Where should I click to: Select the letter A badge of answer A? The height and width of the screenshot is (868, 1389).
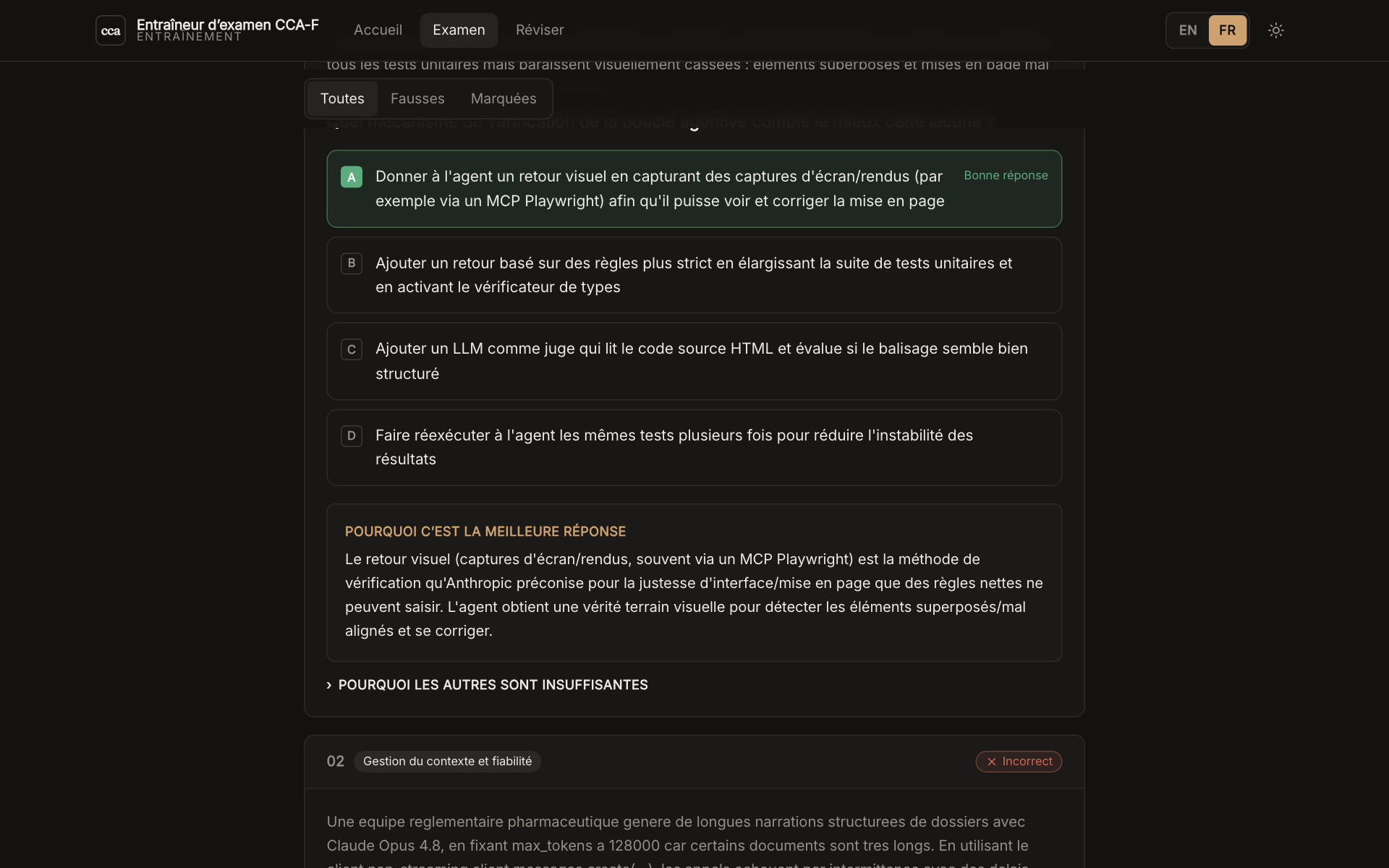click(x=352, y=177)
